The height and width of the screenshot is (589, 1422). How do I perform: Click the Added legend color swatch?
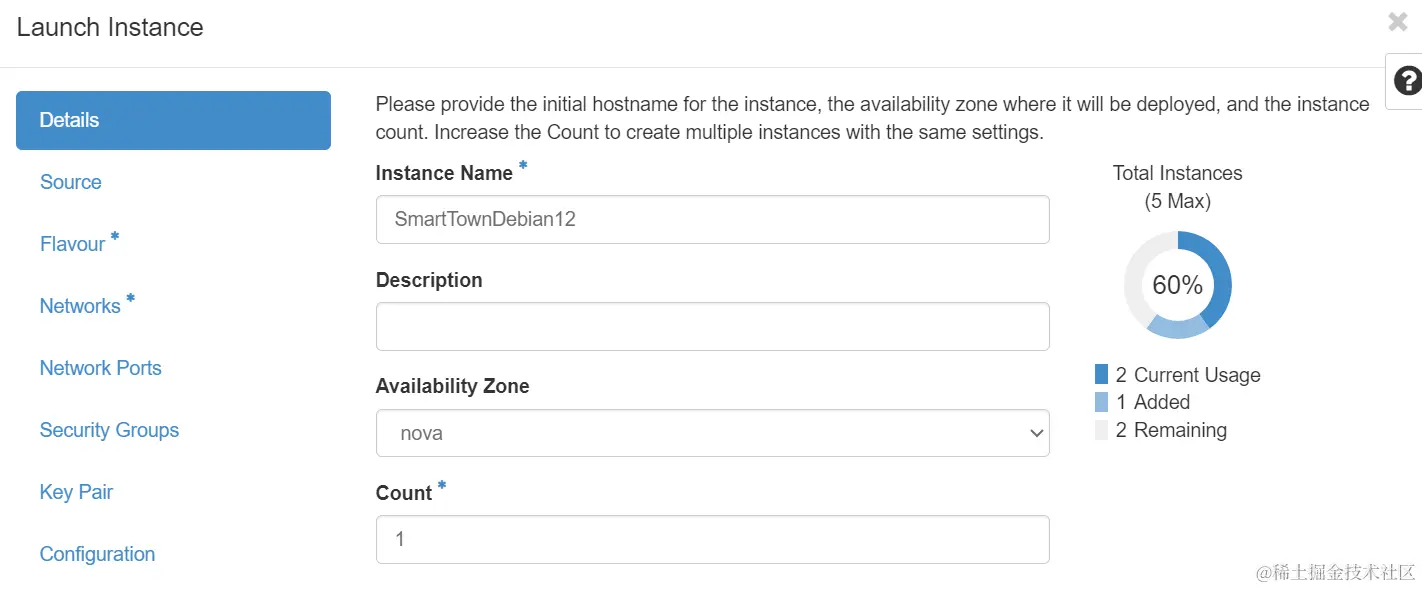1102,402
